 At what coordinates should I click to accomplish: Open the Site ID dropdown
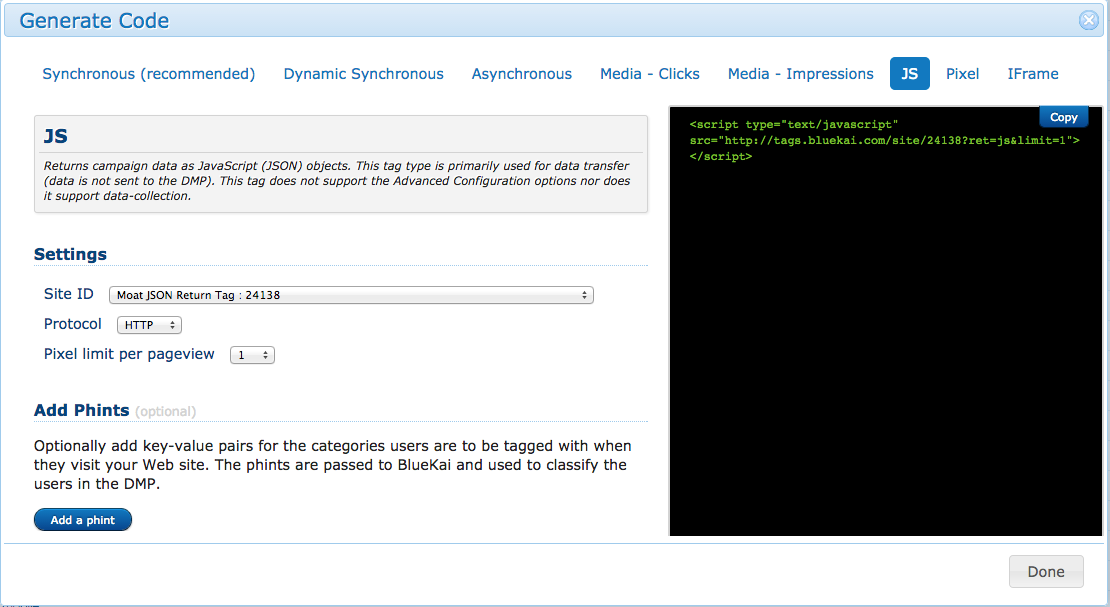point(351,295)
